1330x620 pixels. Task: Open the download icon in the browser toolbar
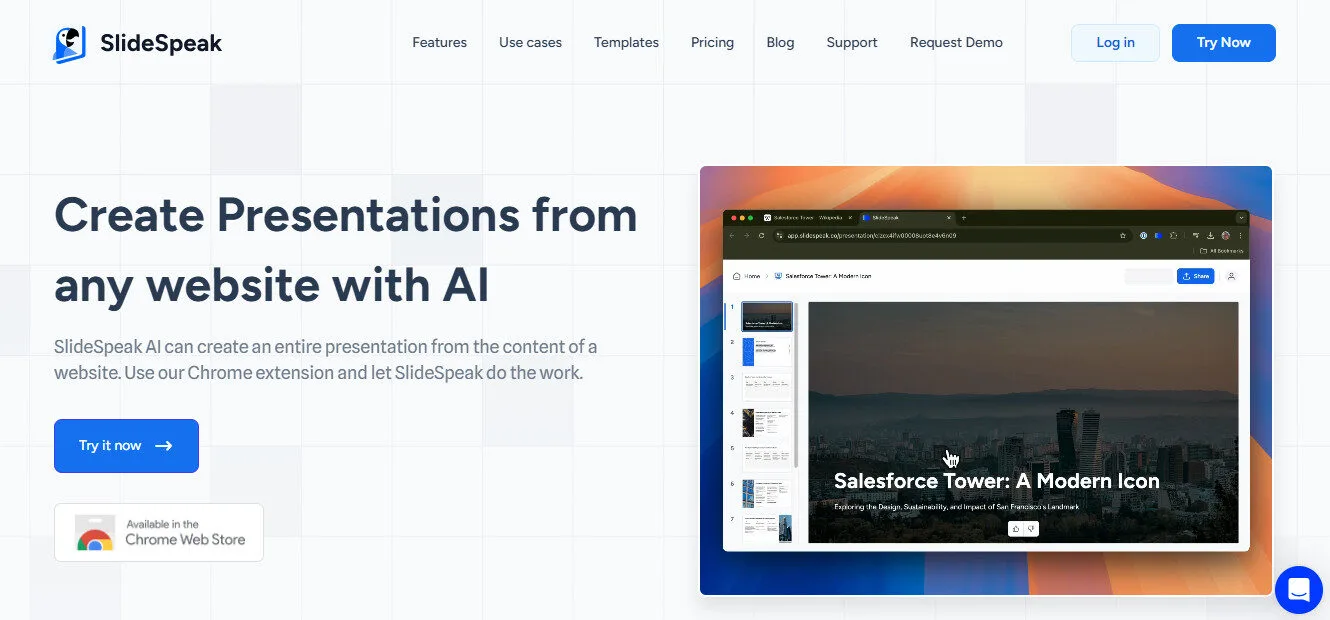(1211, 235)
